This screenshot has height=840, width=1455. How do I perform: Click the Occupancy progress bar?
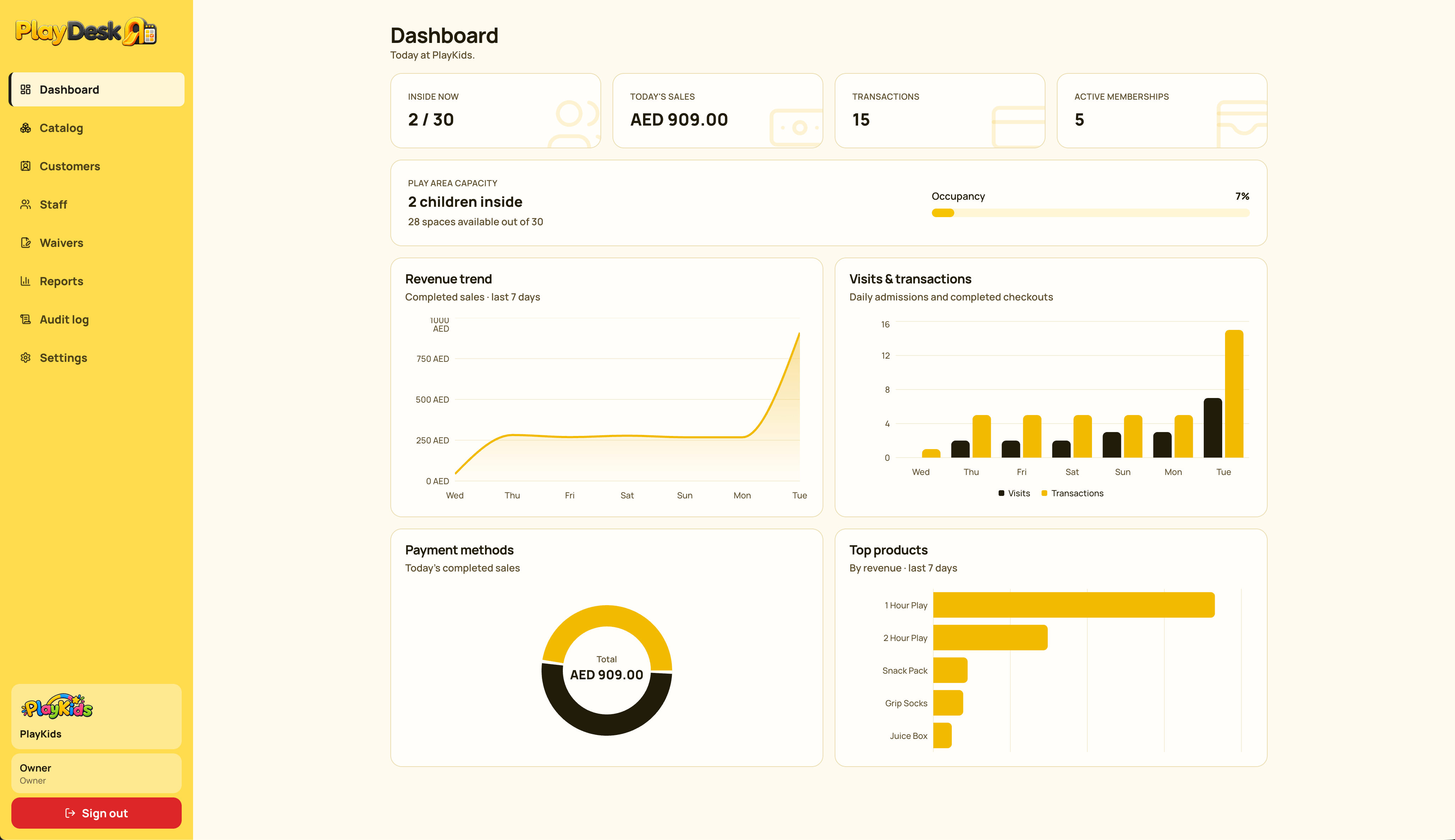point(1090,213)
